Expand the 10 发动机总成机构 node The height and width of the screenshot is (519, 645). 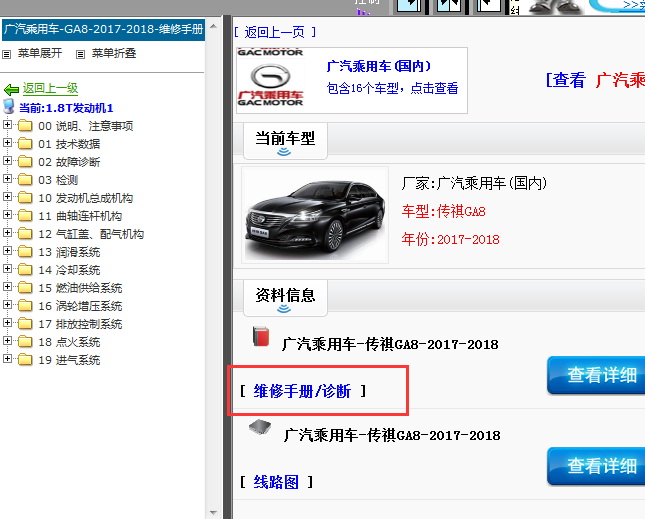coord(7,197)
